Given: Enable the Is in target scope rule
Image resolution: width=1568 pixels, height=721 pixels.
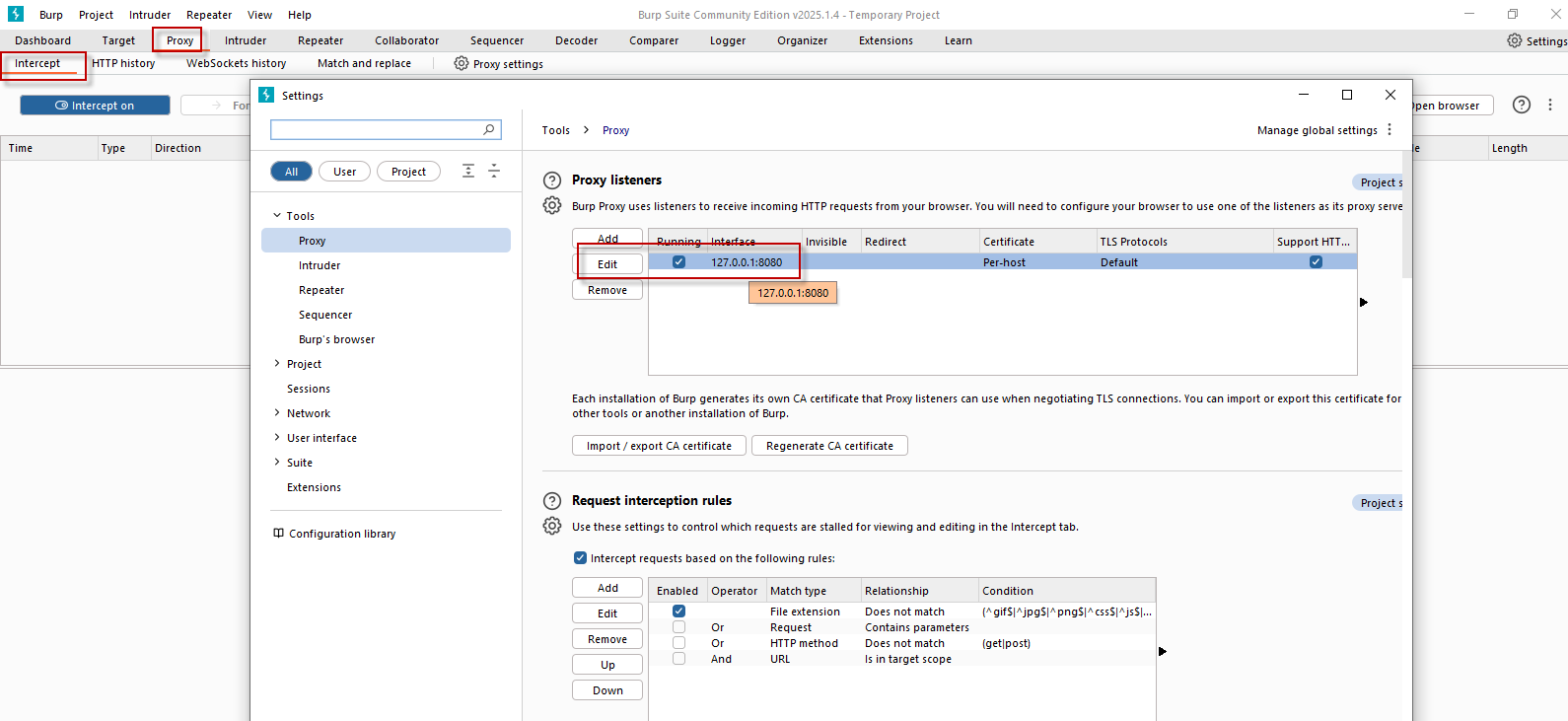Looking at the screenshot, I should click(678, 658).
